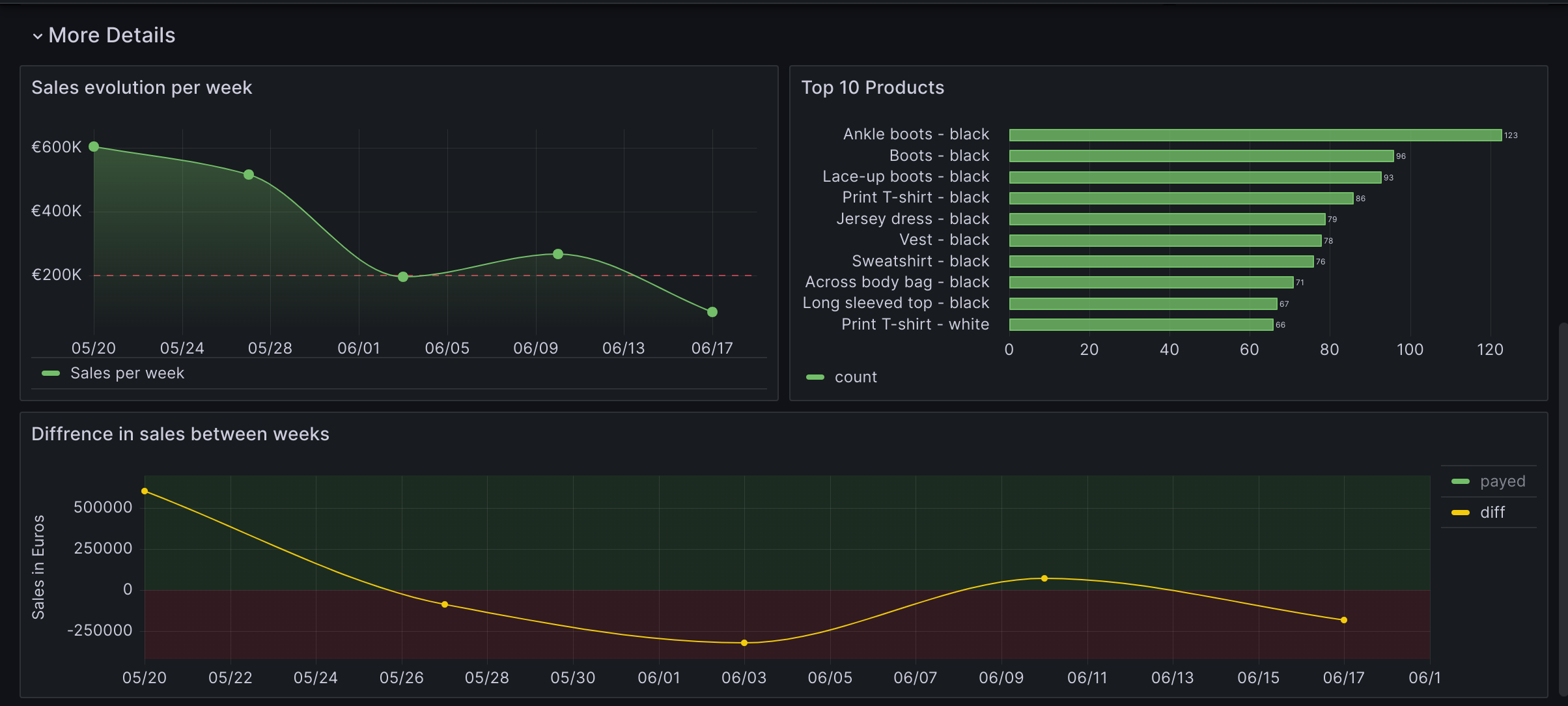Click the yellow diff point near 06/10
The width and height of the screenshot is (1568, 706).
click(x=1044, y=578)
